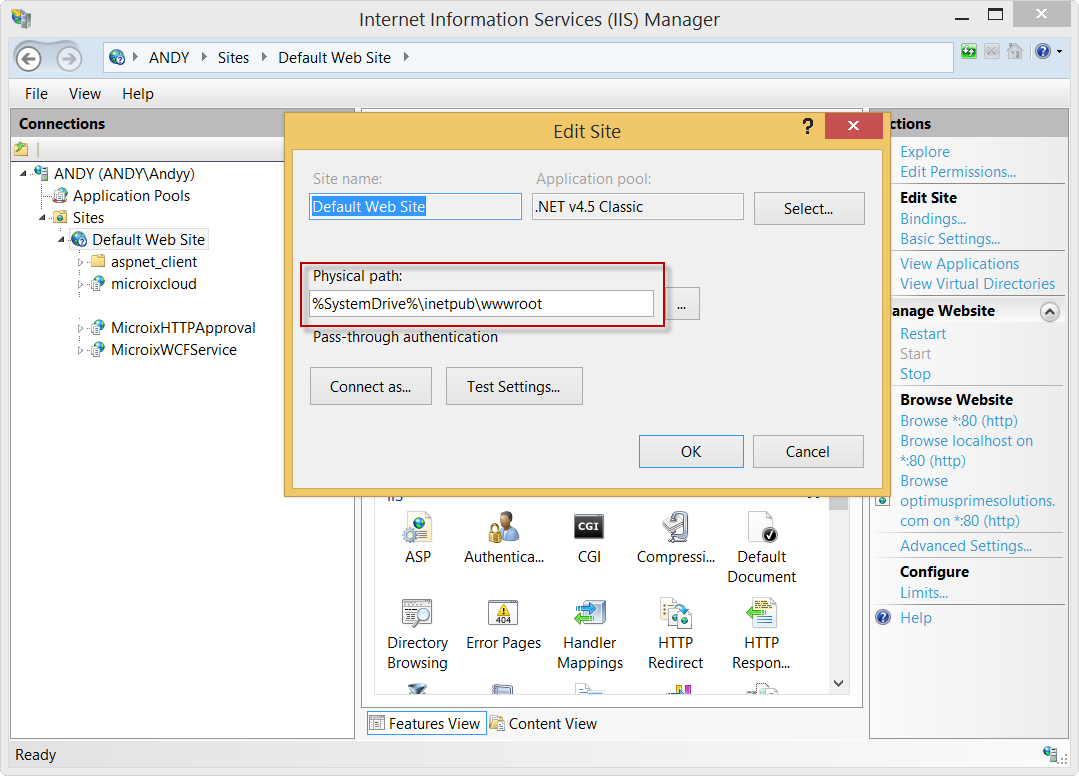1079x776 pixels.
Task: Open the CGI feature icon
Action: (589, 527)
